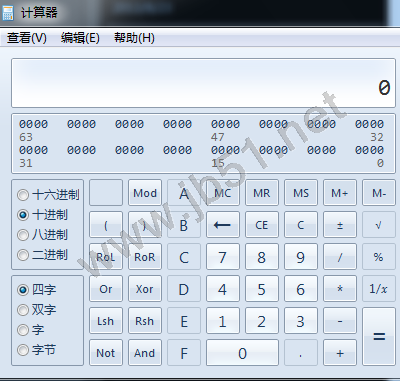The width and height of the screenshot is (400, 381).
Task: Click the close parenthesis button
Action: pos(145,225)
